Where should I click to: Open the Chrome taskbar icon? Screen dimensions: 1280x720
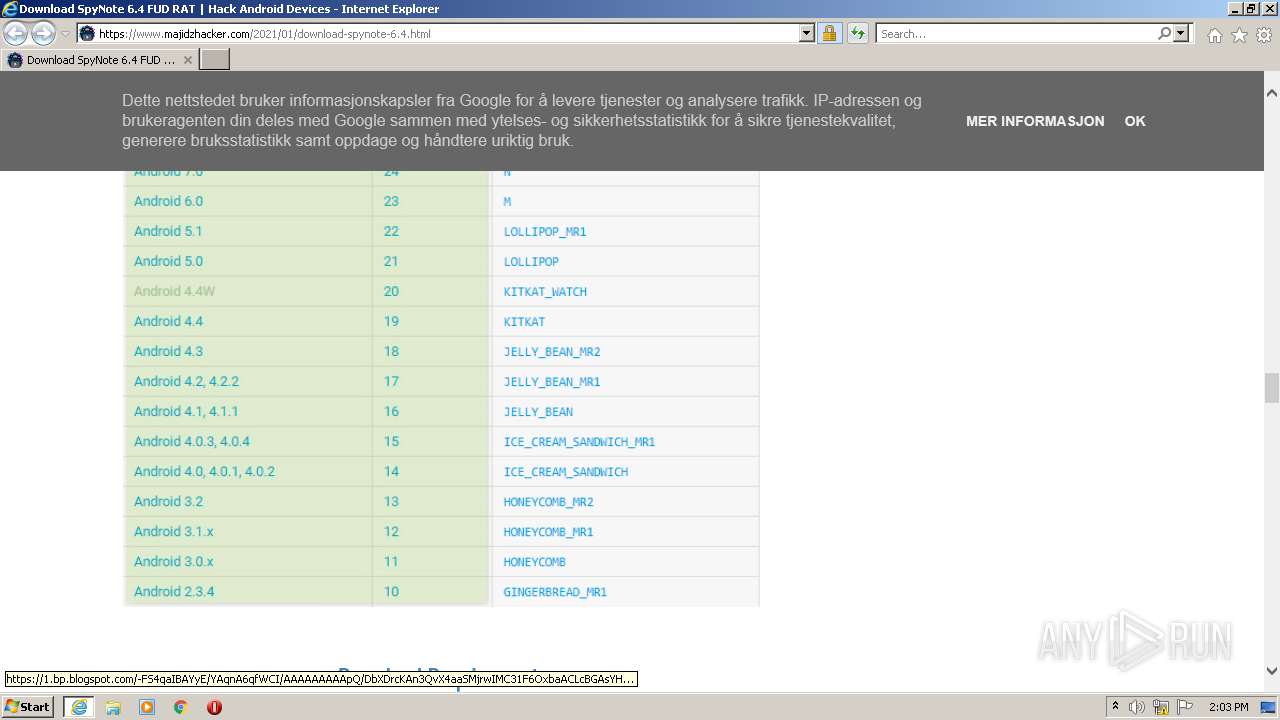click(x=181, y=707)
